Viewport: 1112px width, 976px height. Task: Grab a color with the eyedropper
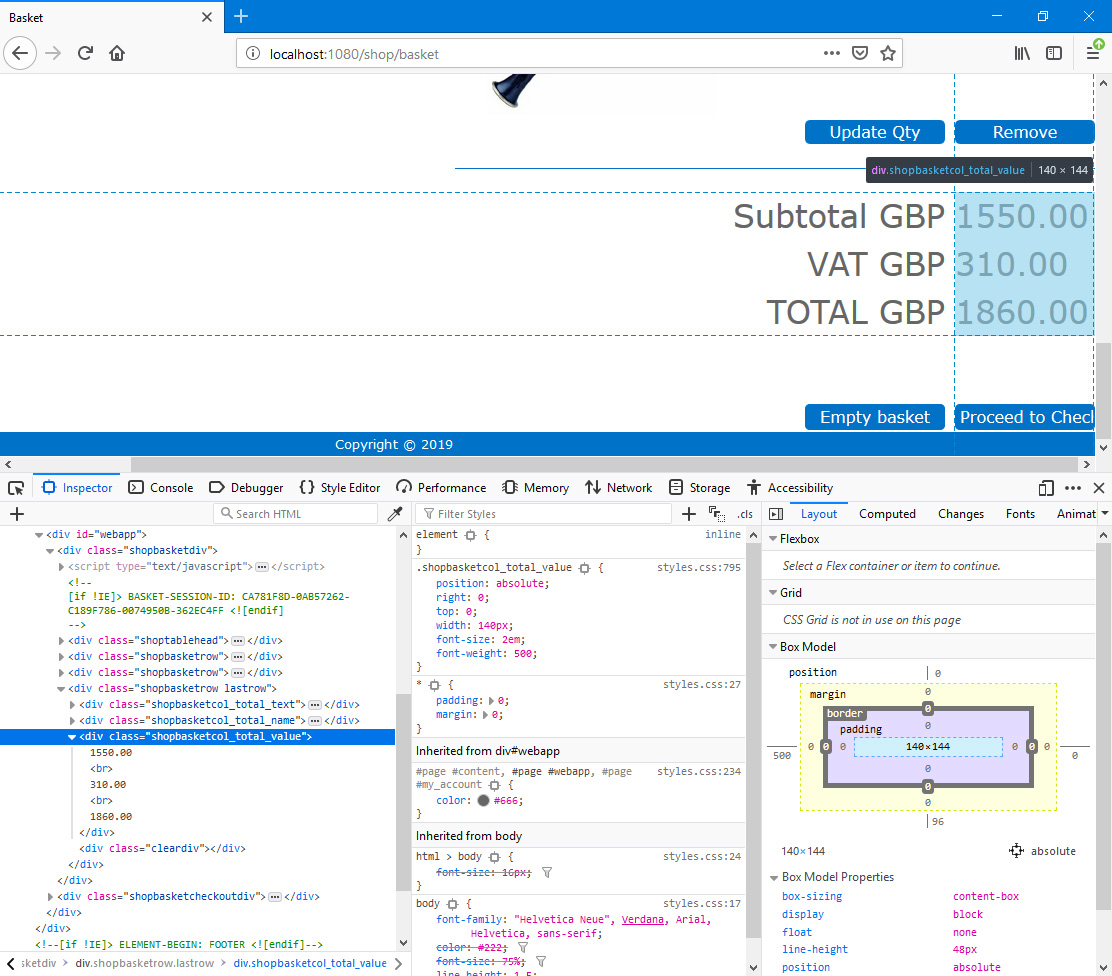(395, 514)
